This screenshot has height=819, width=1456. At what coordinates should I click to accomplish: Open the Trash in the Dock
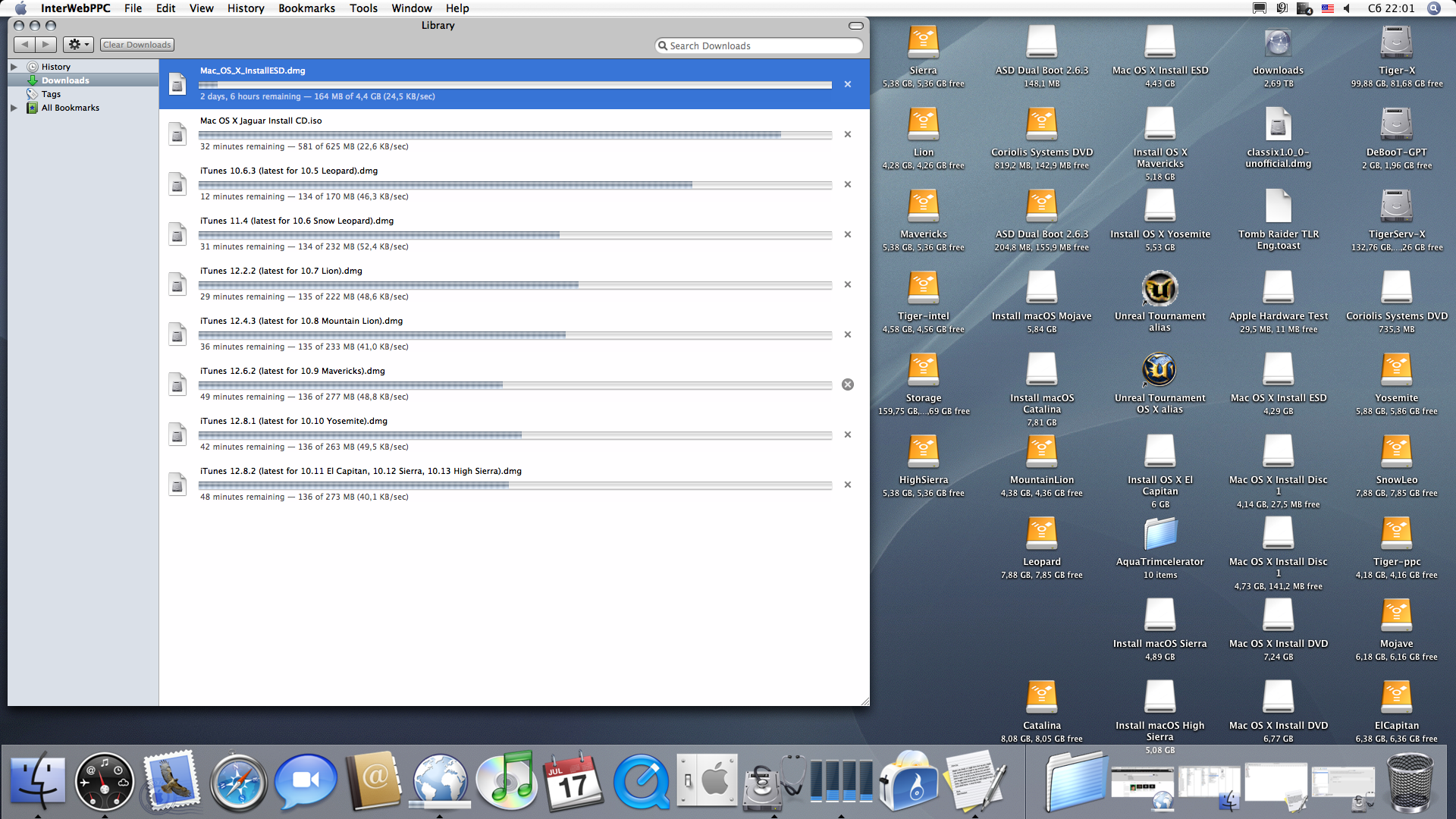1410,782
